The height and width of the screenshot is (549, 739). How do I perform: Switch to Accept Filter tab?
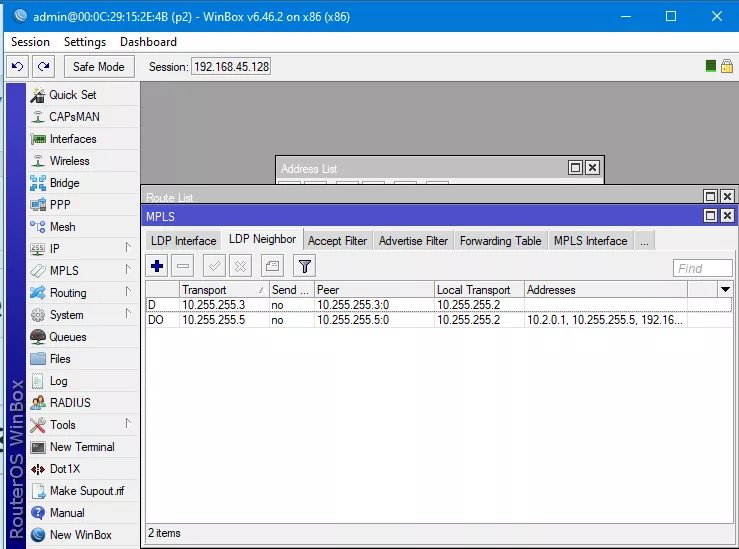click(x=337, y=240)
